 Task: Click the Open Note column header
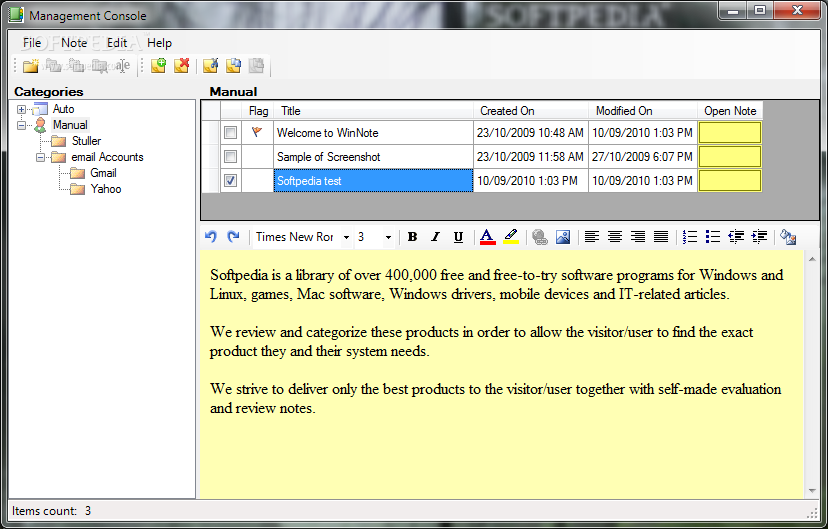point(730,111)
